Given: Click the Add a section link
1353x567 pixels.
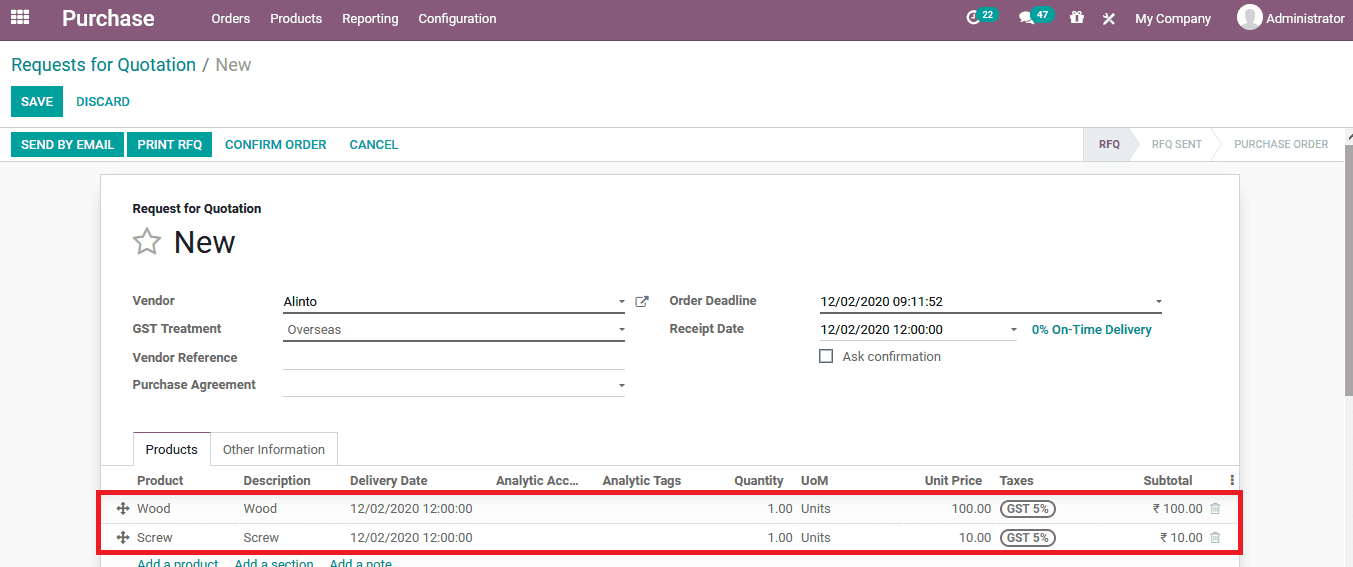Looking at the screenshot, I should tap(274, 563).
